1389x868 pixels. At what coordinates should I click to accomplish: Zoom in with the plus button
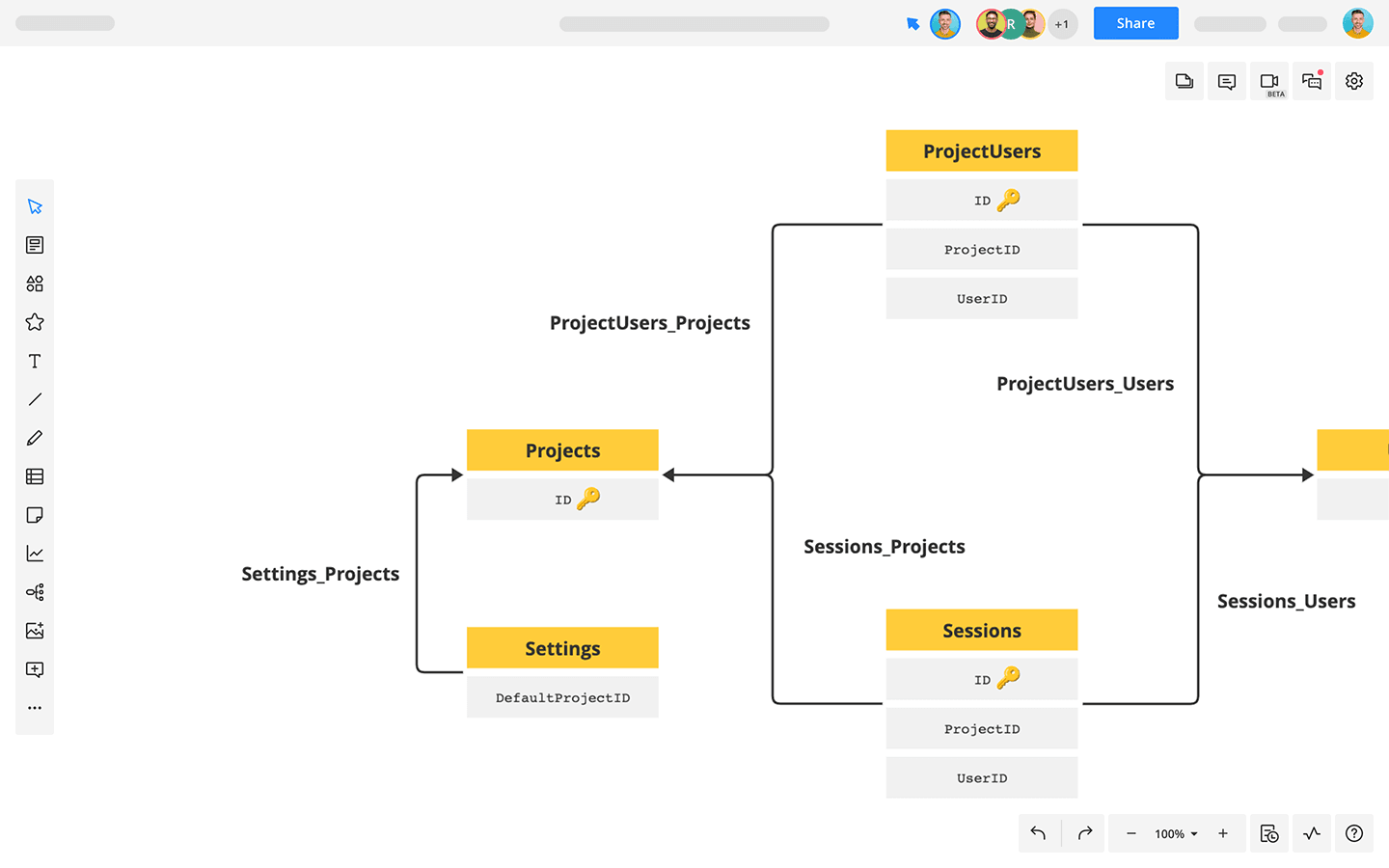pos(1222,834)
